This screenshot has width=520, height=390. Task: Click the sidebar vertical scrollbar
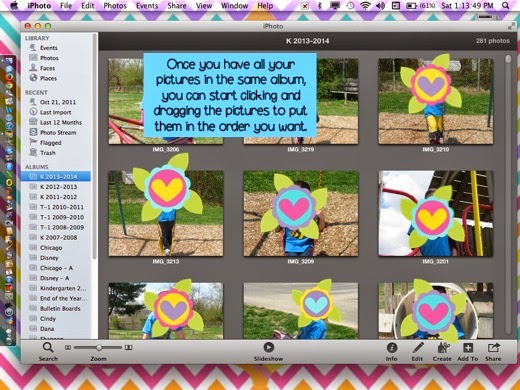click(x=95, y=147)
